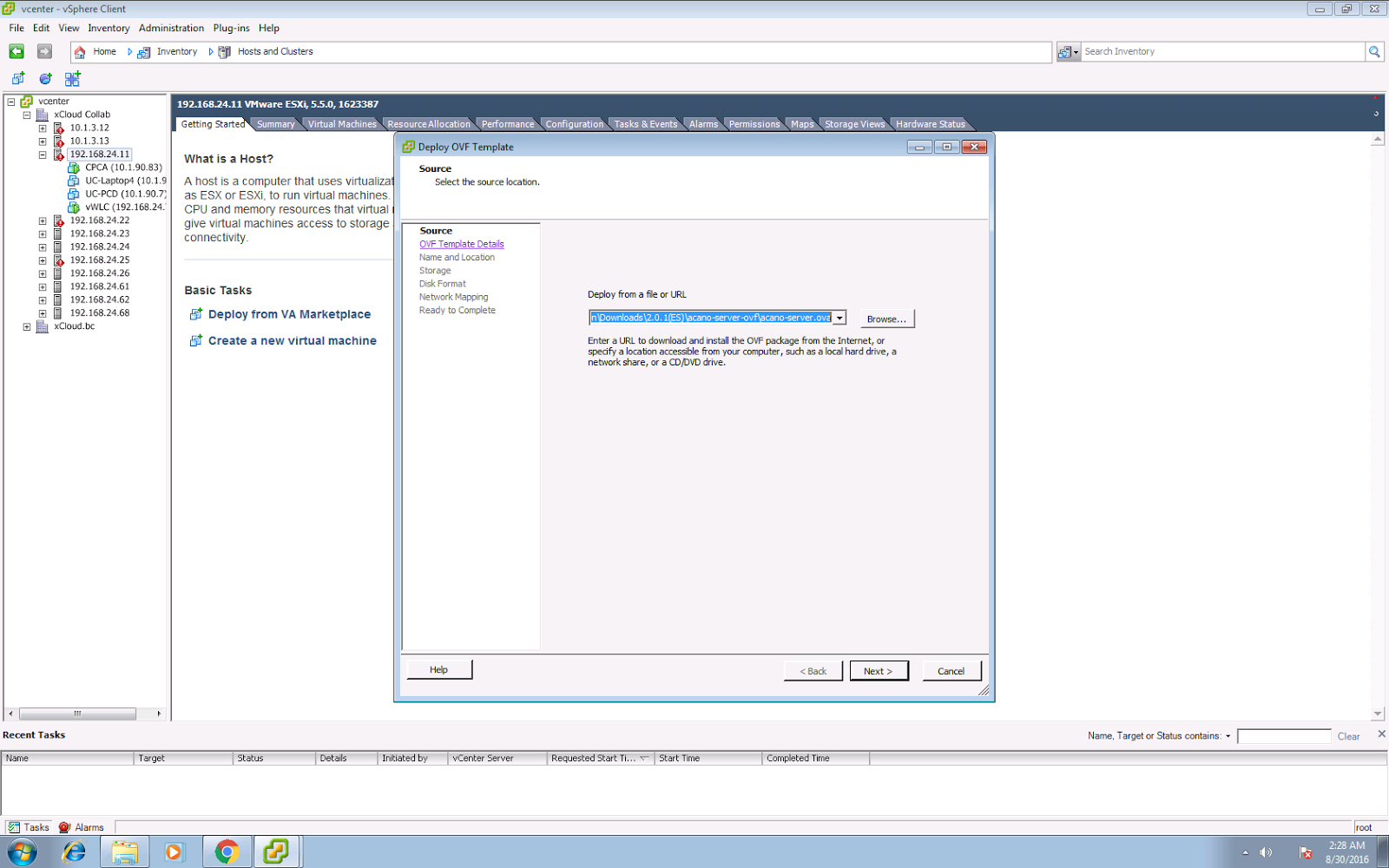This screenshot has height=868, width=1389.
Task: Open the file path dropdown in Deploy OVF Template
Action: [x=839, y=318]
